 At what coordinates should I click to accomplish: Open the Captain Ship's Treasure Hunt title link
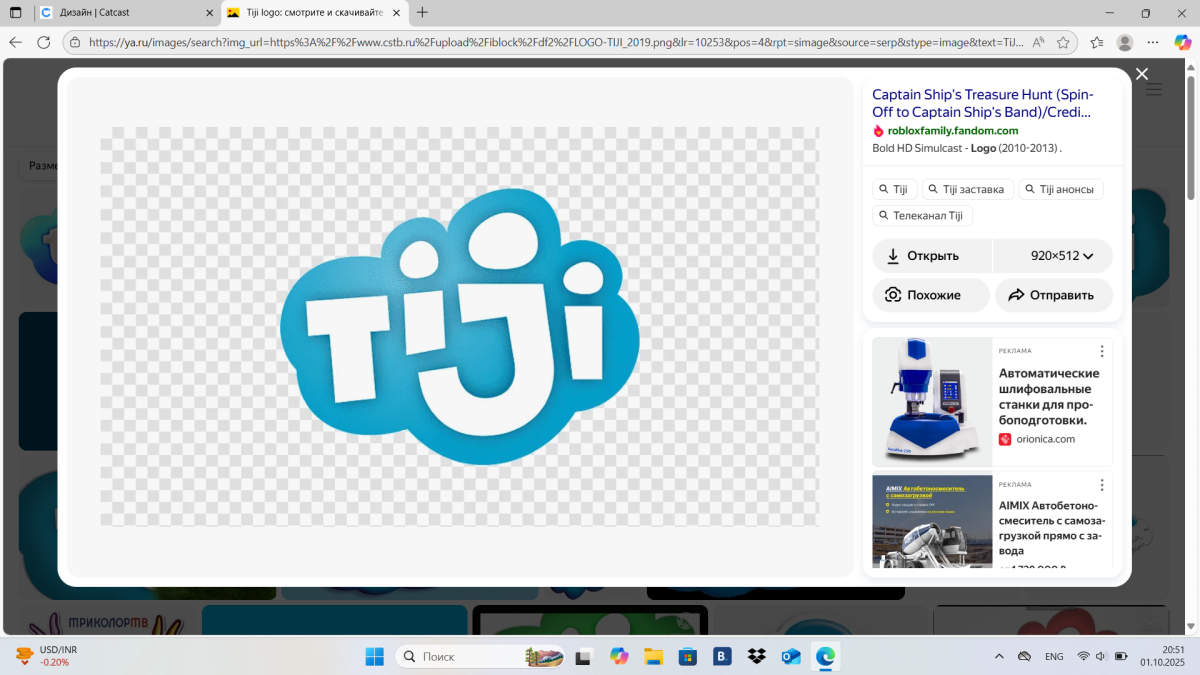pos(982,103)
